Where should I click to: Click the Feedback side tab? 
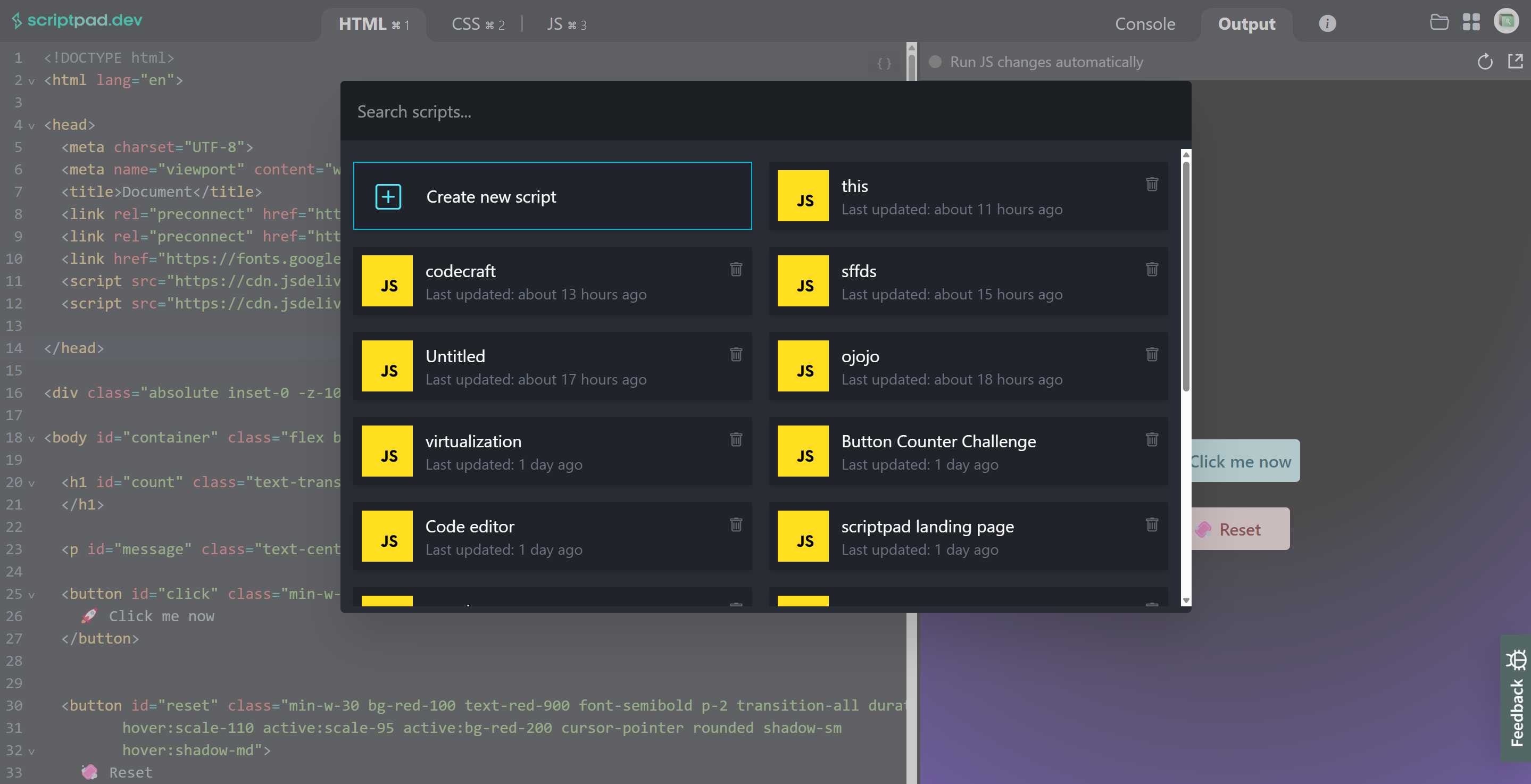[x=1516, y=698]
